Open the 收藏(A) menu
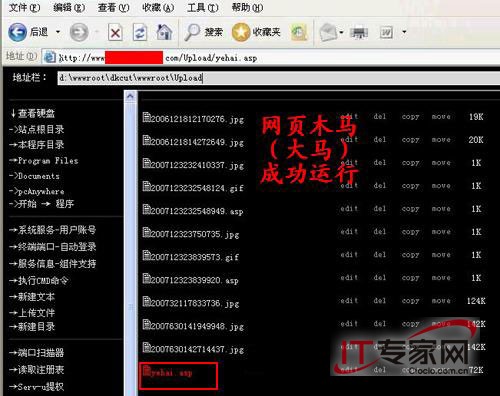500x396 pixels. click(158, 7)
